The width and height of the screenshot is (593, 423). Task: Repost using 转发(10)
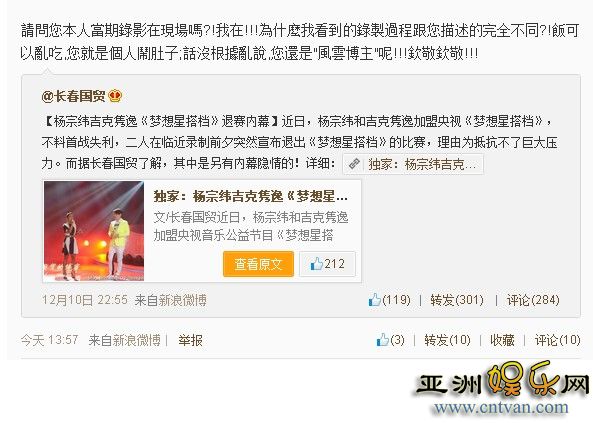[447, 340]
